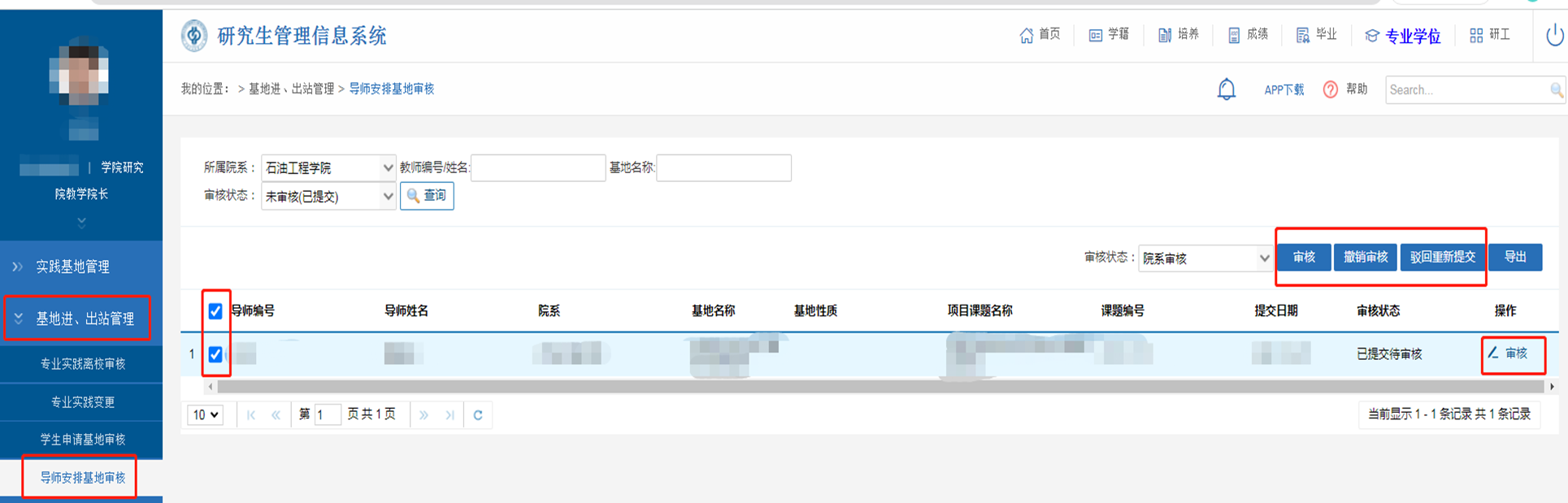Open the 未审核(已提交) status dropdown
1568x503 pixels.
[x=328, y=197]
